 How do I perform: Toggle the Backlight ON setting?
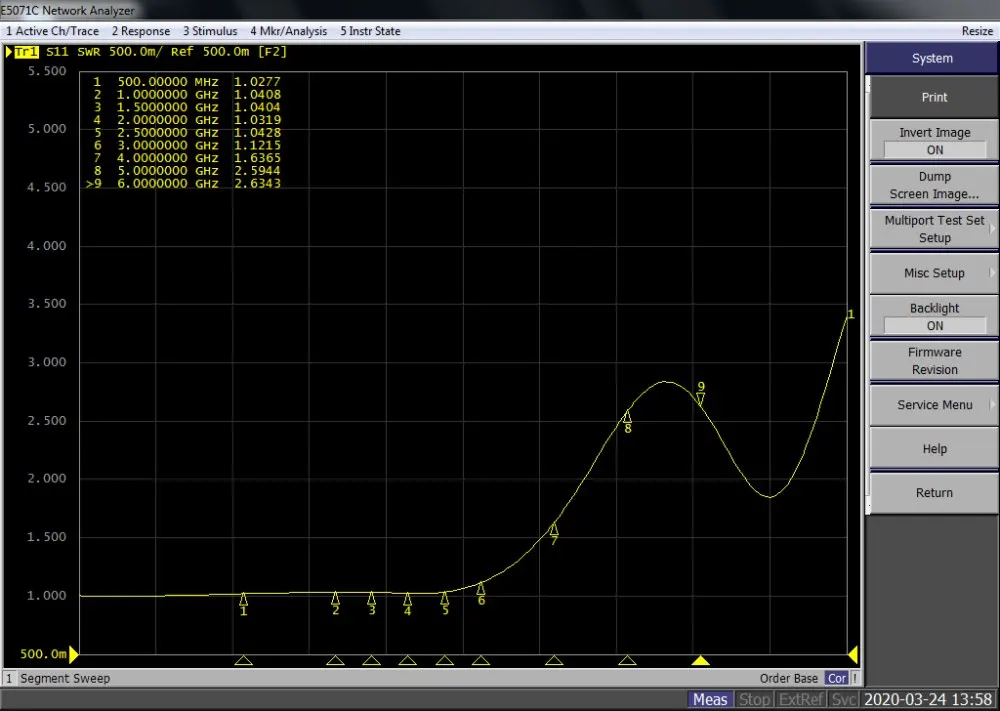pos(934,317)
